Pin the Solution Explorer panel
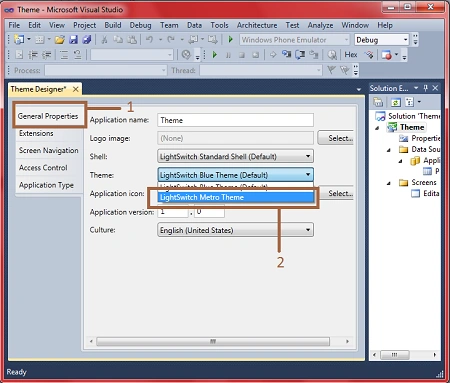 coord(426,88)
